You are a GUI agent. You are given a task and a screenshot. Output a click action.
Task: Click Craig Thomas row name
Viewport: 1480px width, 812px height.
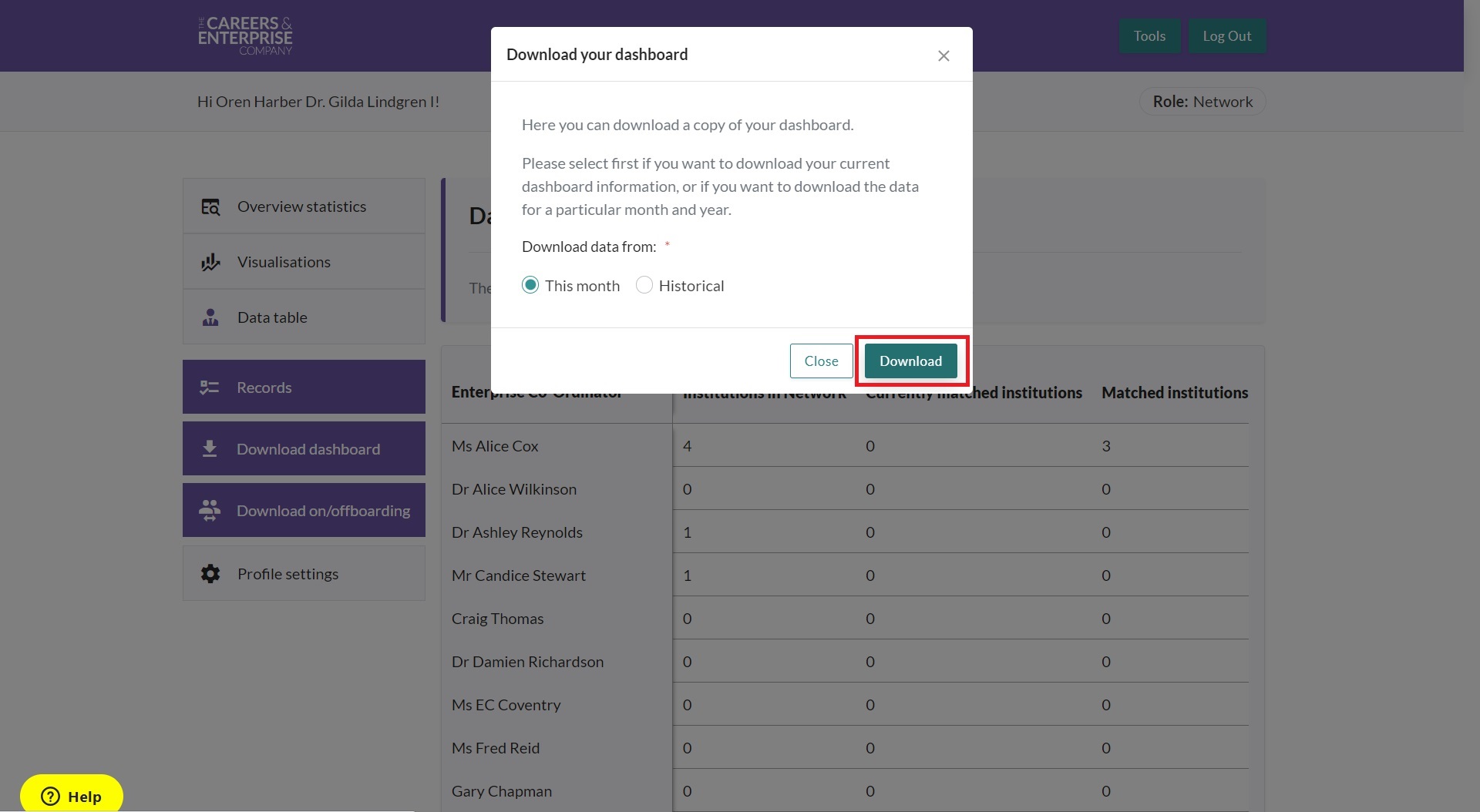coord(498,619)
